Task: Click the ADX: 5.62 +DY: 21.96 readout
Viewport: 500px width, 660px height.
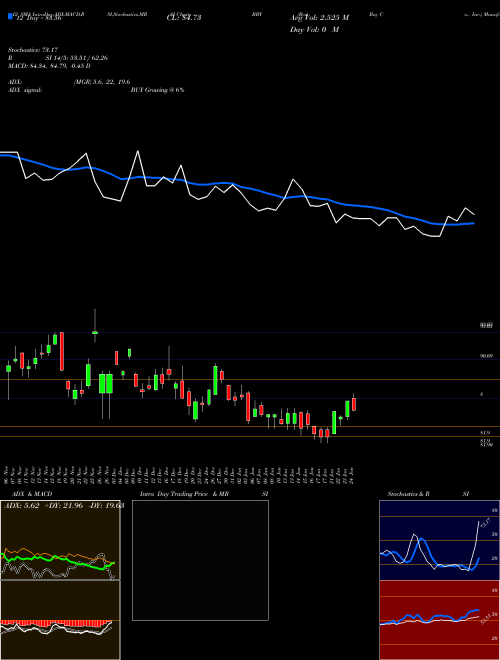Action: tap(64, 505)
